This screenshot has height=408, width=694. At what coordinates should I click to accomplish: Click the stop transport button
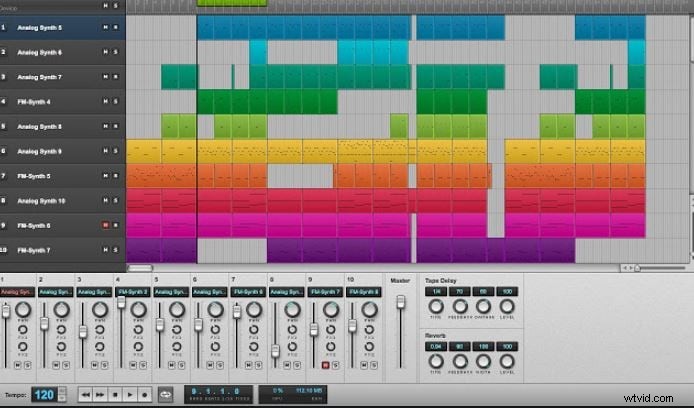coord(115,394)
